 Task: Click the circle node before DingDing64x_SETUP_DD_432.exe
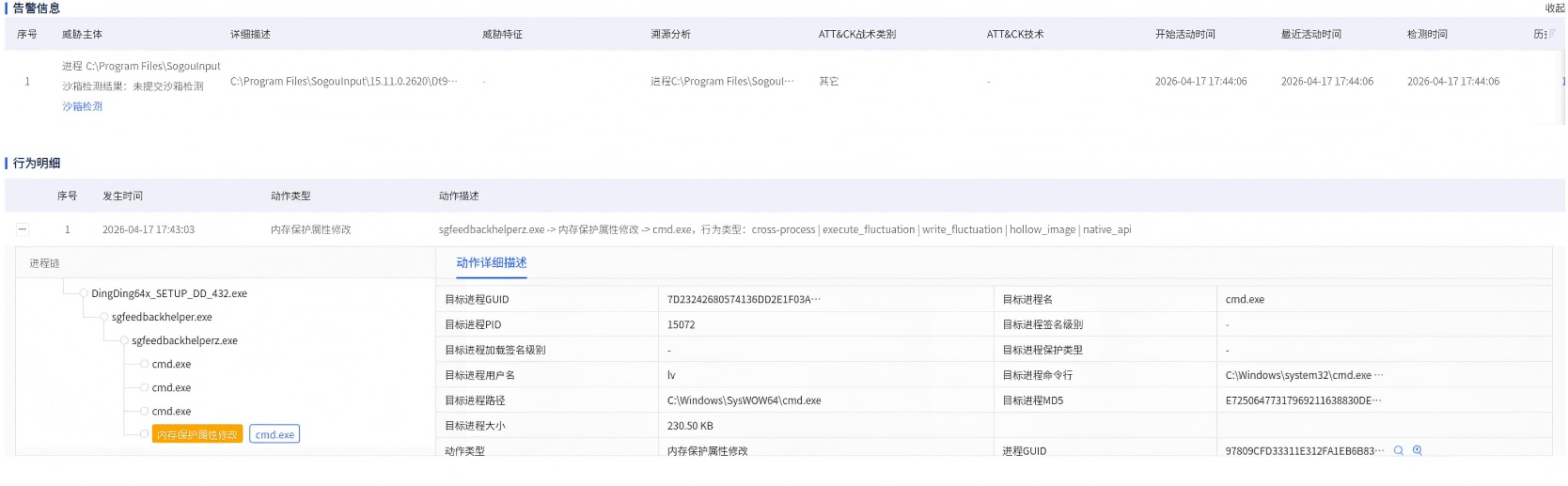[84, 293]
